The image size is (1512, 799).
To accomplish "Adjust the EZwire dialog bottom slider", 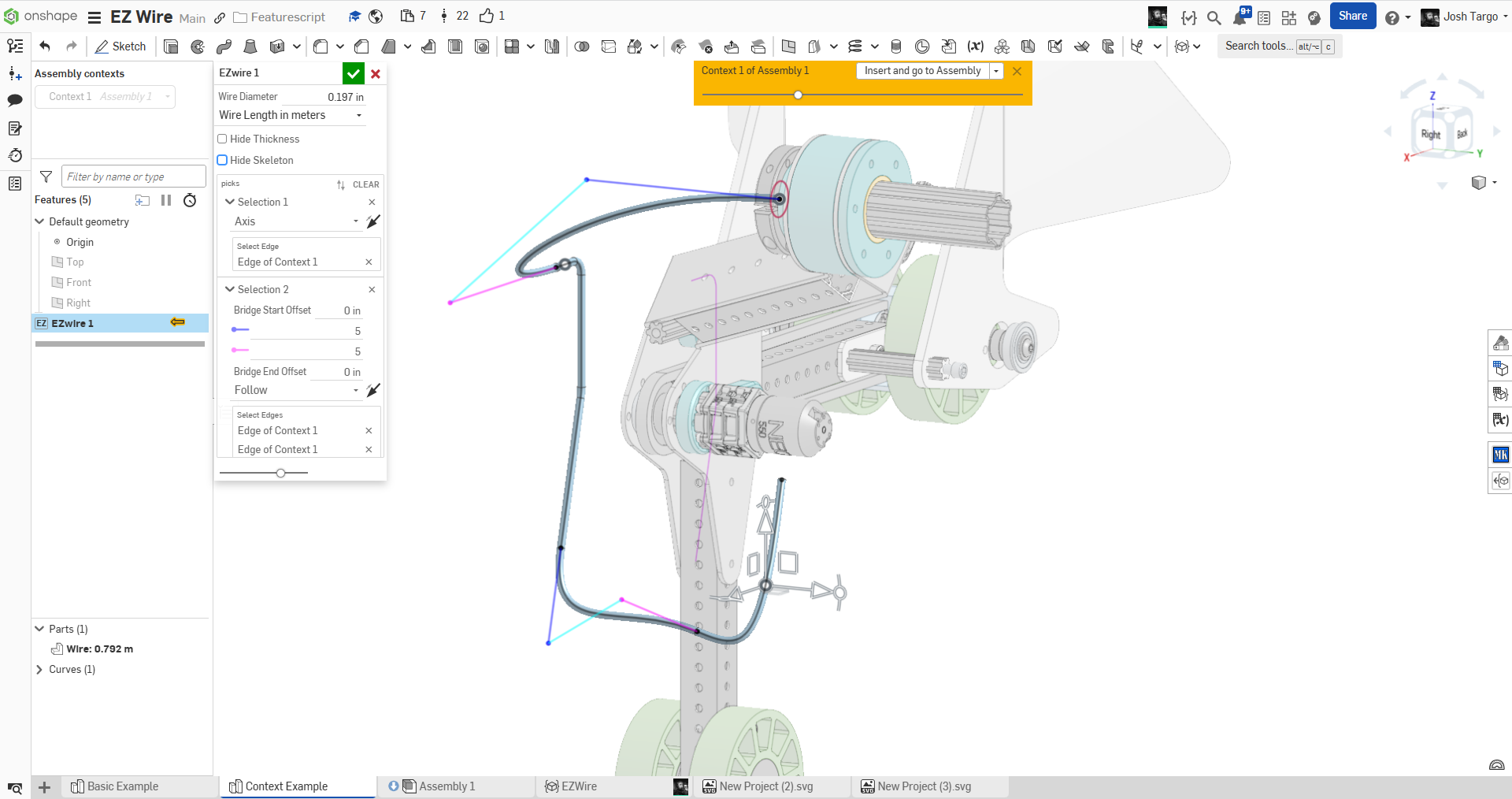I will [280, 473].
